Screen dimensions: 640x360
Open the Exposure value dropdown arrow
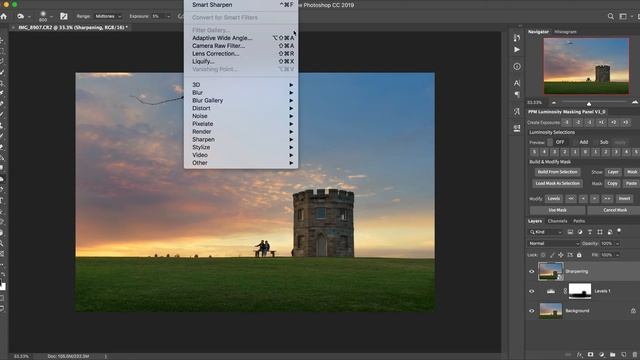[x=168, y=16]
